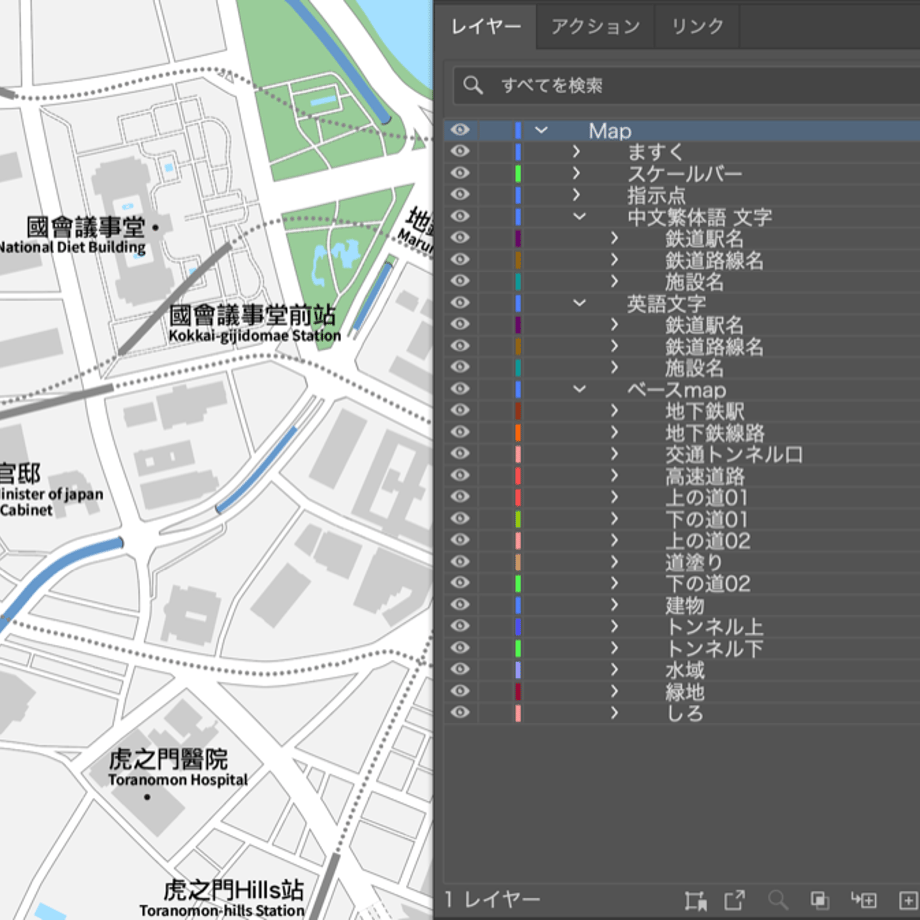Hide the 中文繁体語 文字 group
The width and height of the screenshot is (920, 920).
(x=460, y=216)
